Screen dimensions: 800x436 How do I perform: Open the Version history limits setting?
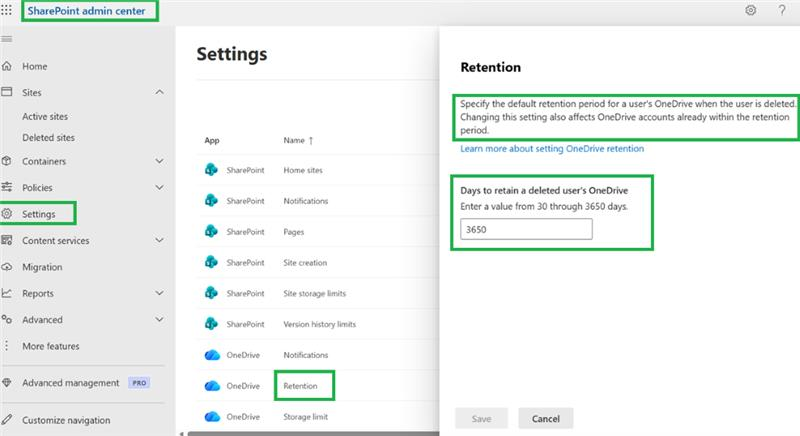pyautogui.click(x=320, y=324)
